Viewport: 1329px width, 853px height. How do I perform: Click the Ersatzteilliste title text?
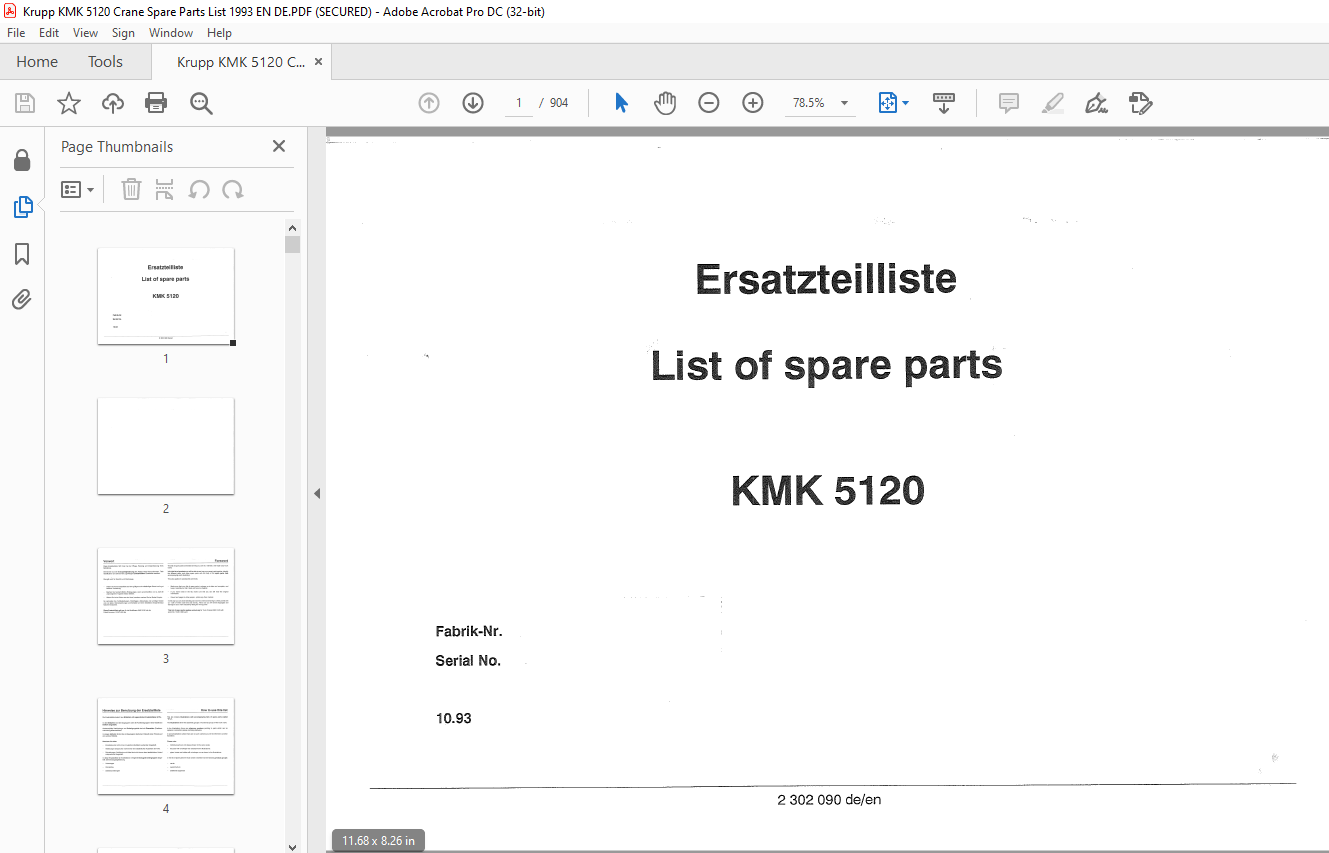pyautogui.click(x=826, y=279)
